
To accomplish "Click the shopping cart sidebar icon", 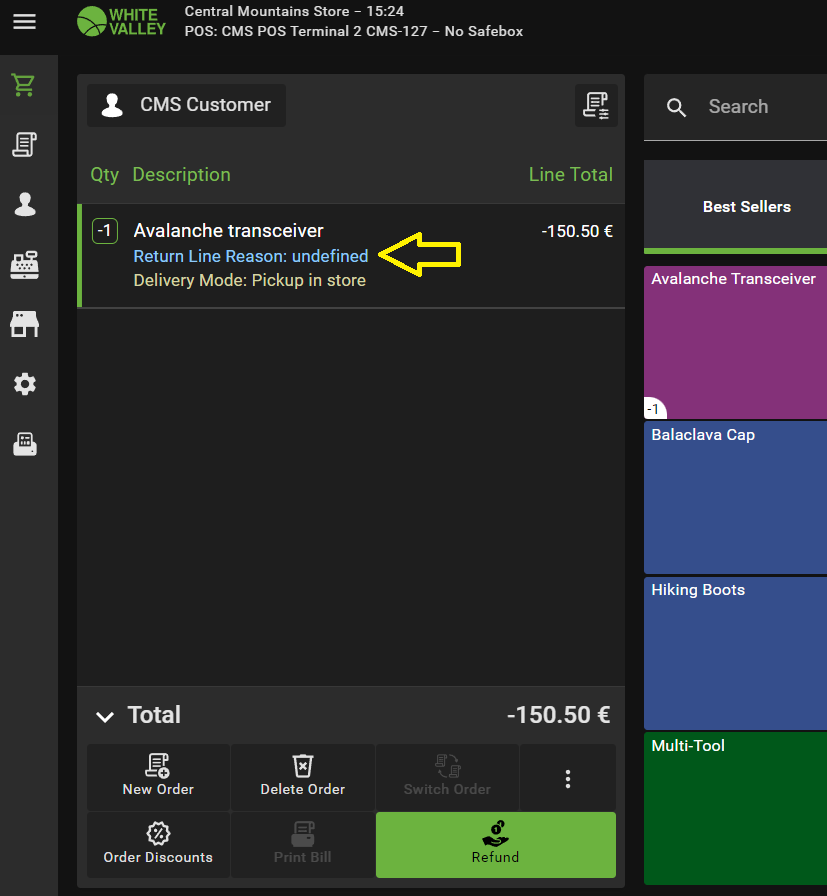I will point(24,85).
